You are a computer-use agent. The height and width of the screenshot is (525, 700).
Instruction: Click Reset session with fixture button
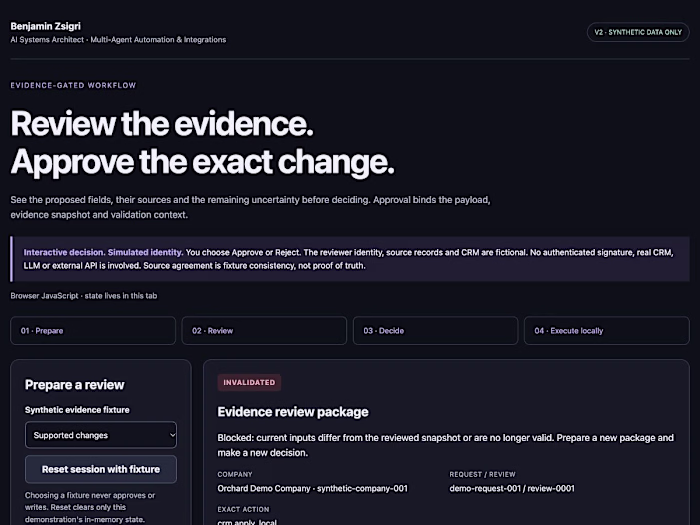point(101,469)
